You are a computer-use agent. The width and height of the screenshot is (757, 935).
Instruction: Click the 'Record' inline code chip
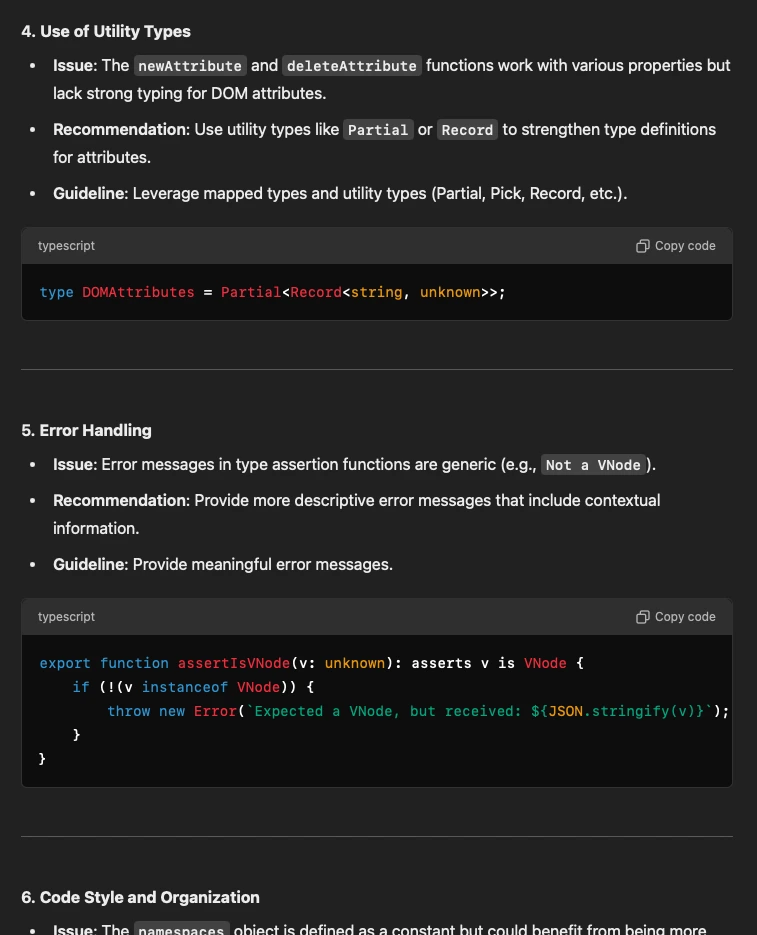pos(467,129)
